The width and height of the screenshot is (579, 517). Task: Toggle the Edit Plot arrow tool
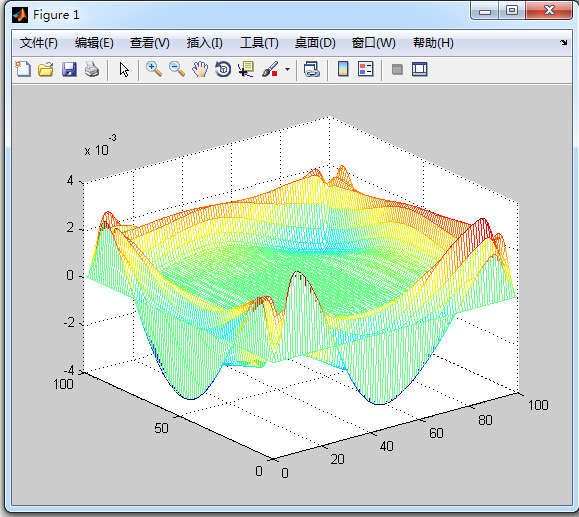pos(124,69)
